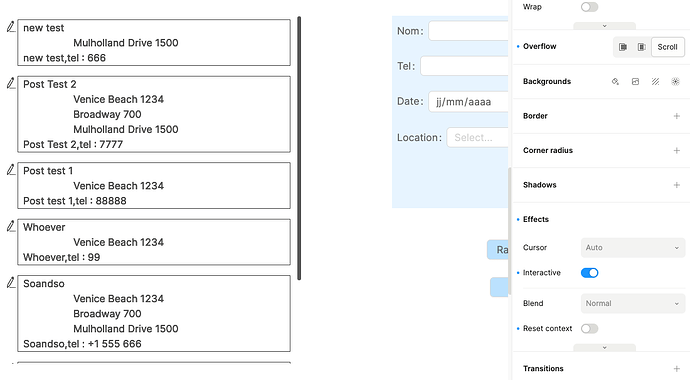Click the 'new test,tel : 666' line

(64, 58)
